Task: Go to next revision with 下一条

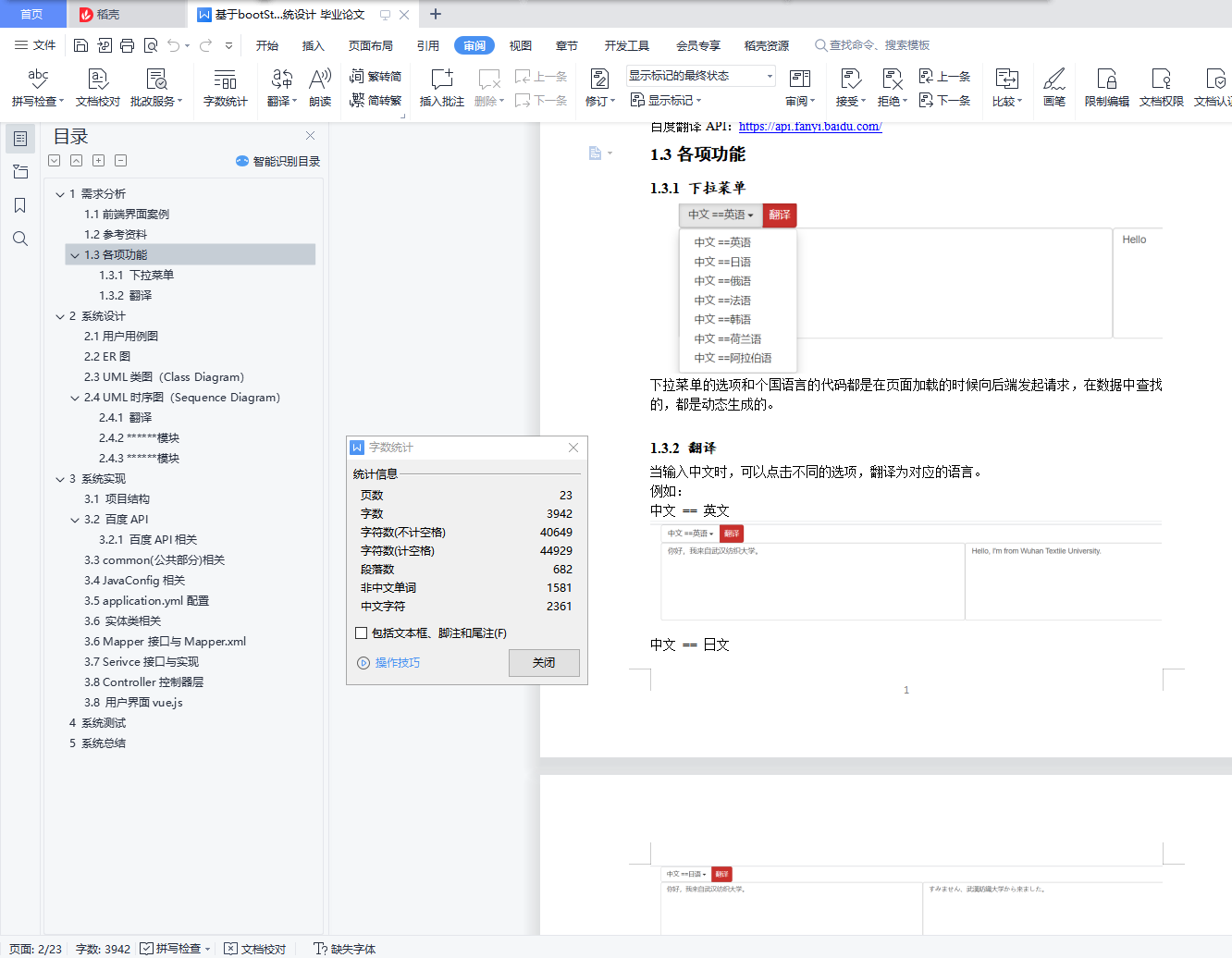Action: (944, 100)
